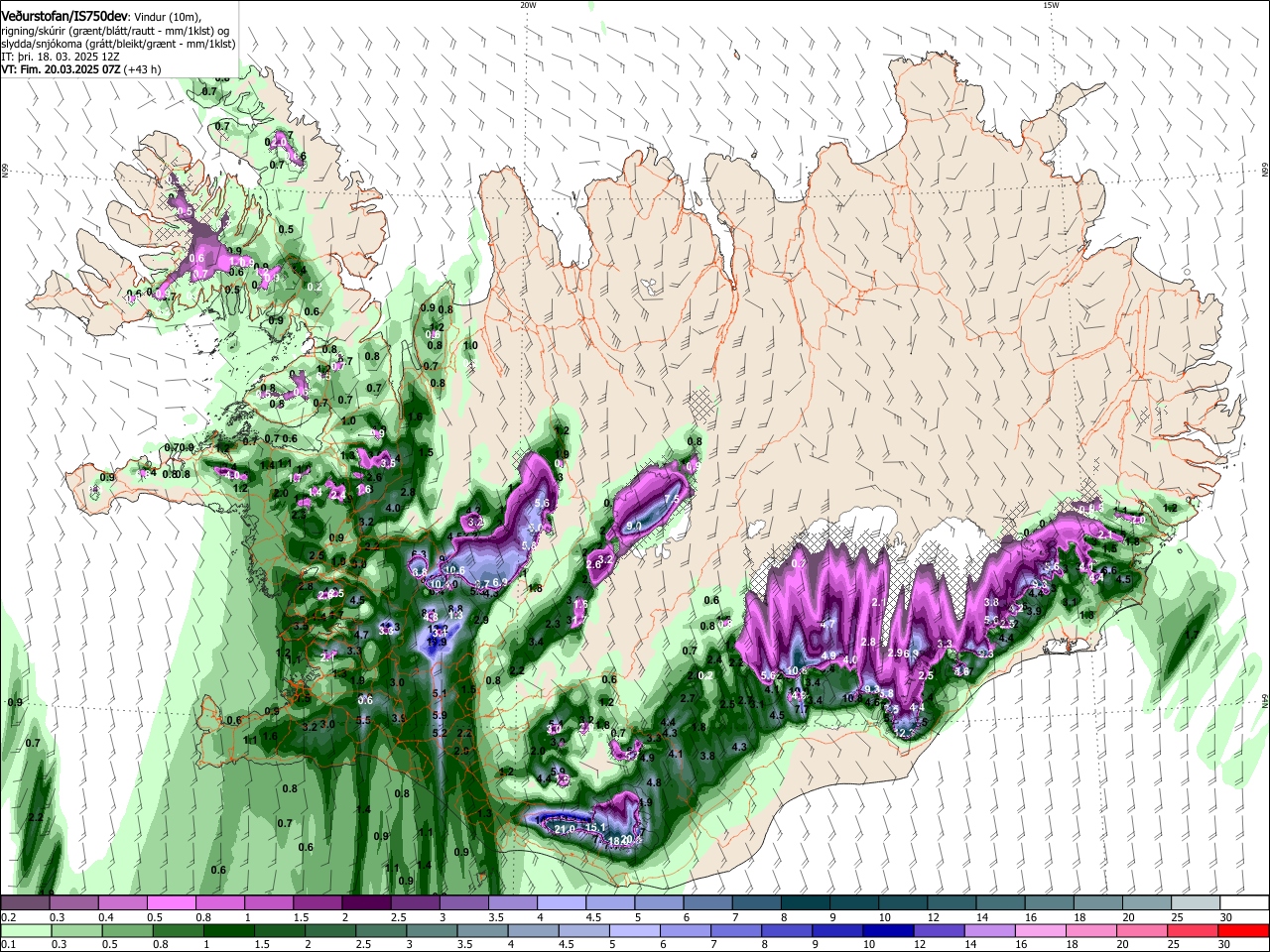Click the 10.6 precipitation value
This screenshot has width=1270, height=952.
(x=454, y=570)
